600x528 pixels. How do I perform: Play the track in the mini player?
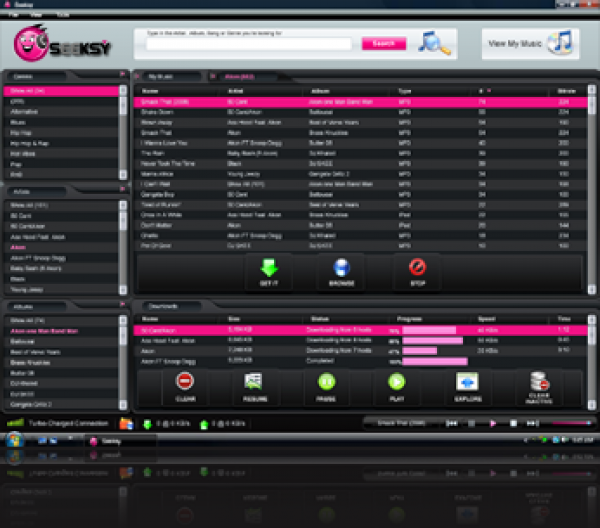coord(493,423)
